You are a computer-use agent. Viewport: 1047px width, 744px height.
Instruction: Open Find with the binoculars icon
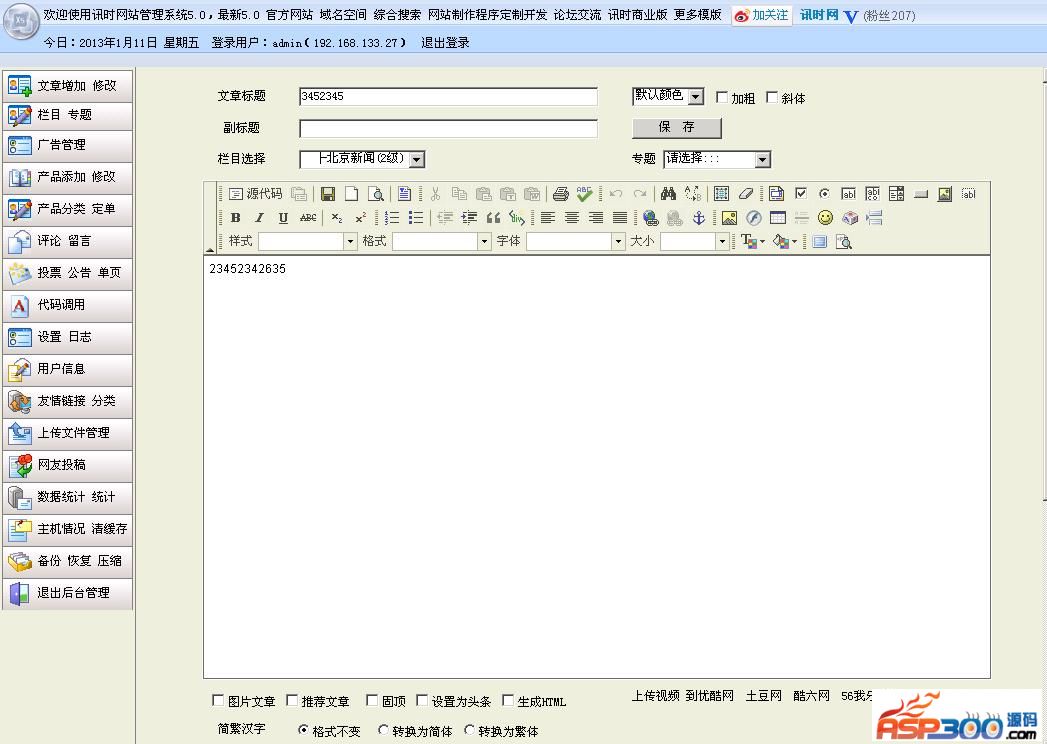[x=668, y=194]
